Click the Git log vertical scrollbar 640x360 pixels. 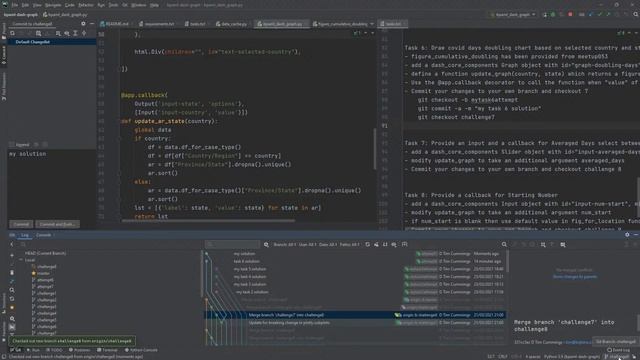pos(507,261)
